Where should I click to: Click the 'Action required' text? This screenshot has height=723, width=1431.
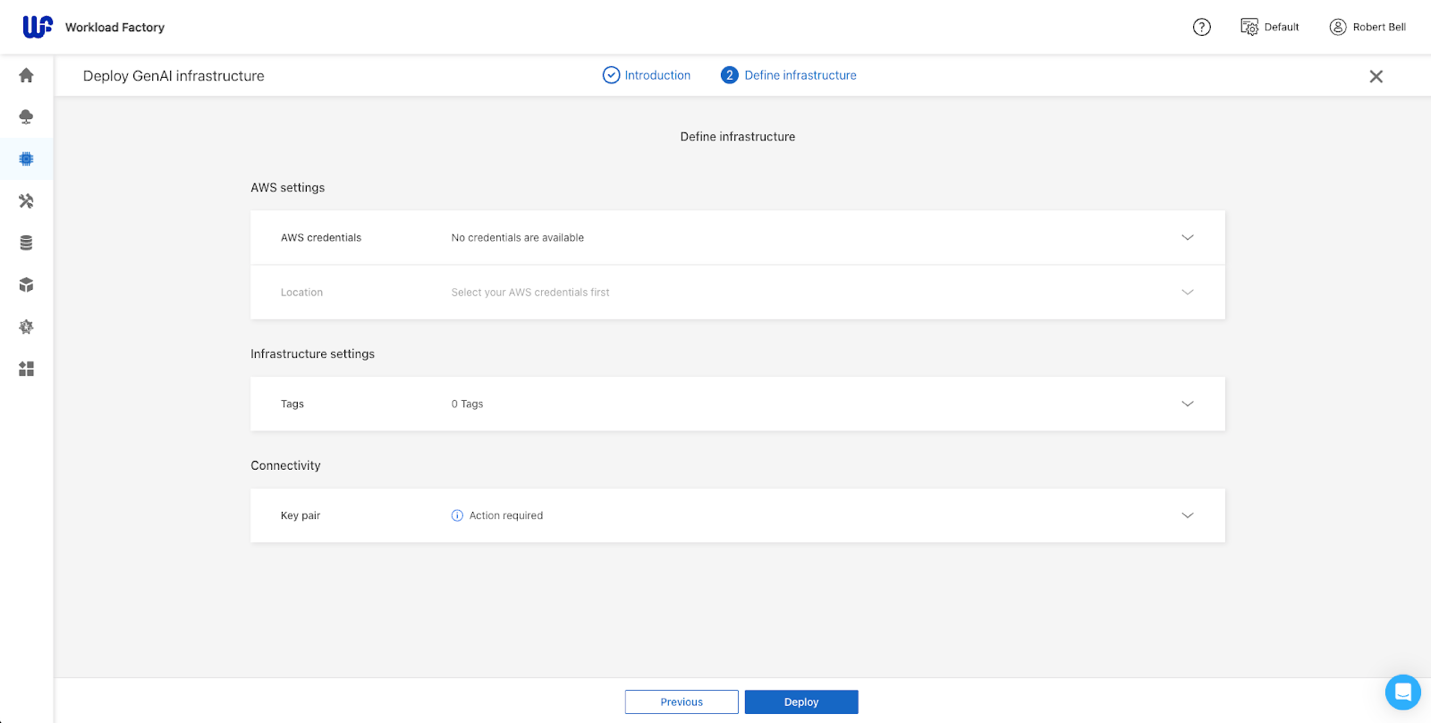coord(506,516)
